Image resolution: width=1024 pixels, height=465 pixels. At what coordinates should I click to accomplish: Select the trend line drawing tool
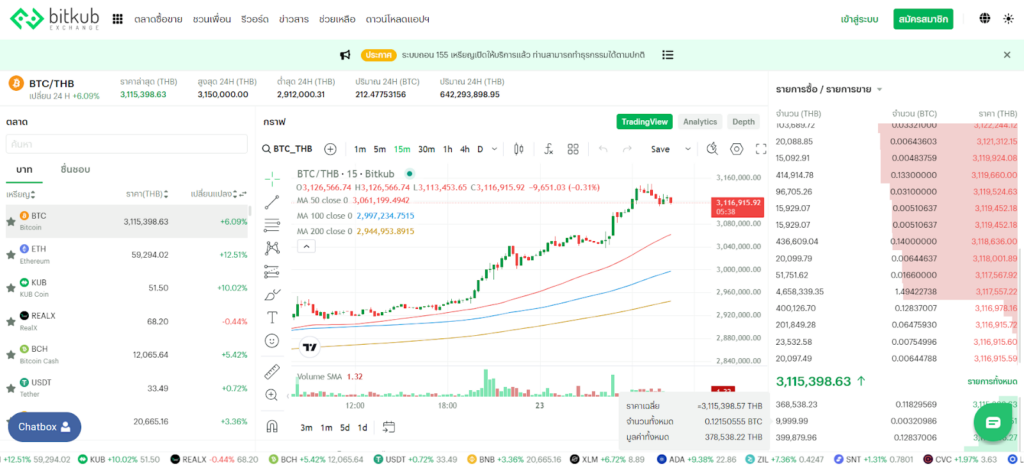[272, 203]
